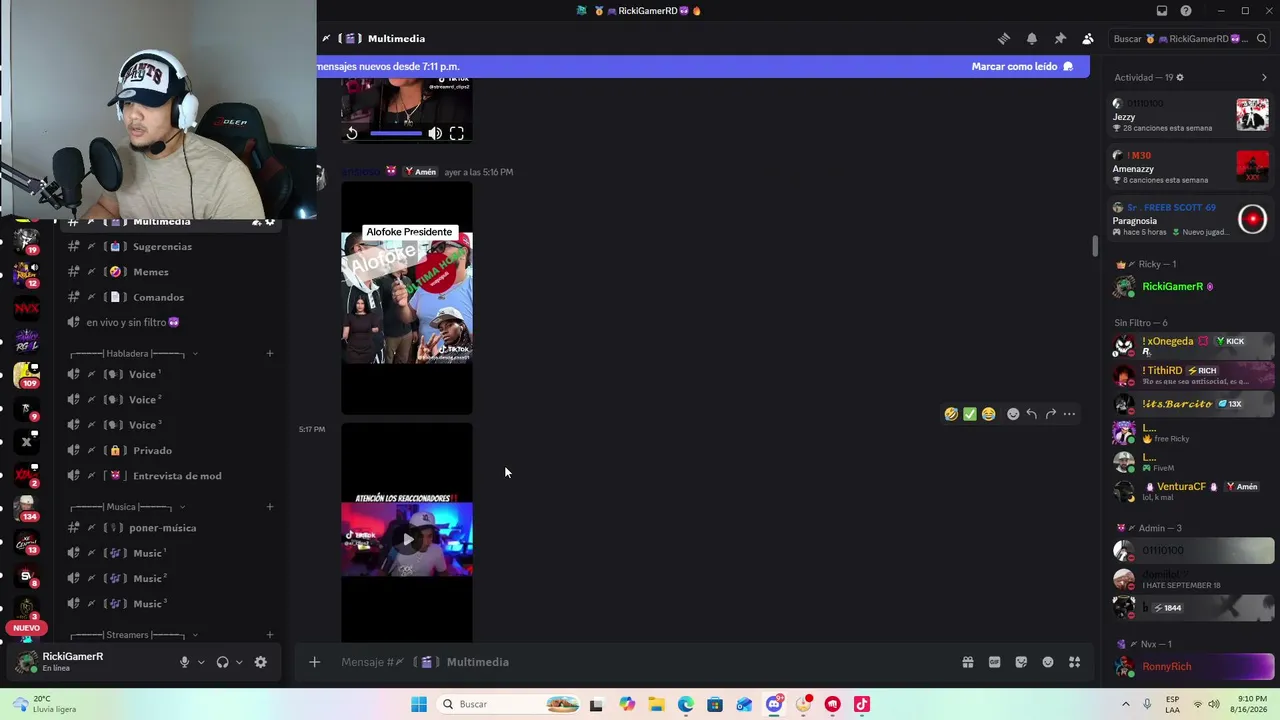Click the plus attachment button in message bar
Screen dimensions: 1280x720
click(314, 662)
